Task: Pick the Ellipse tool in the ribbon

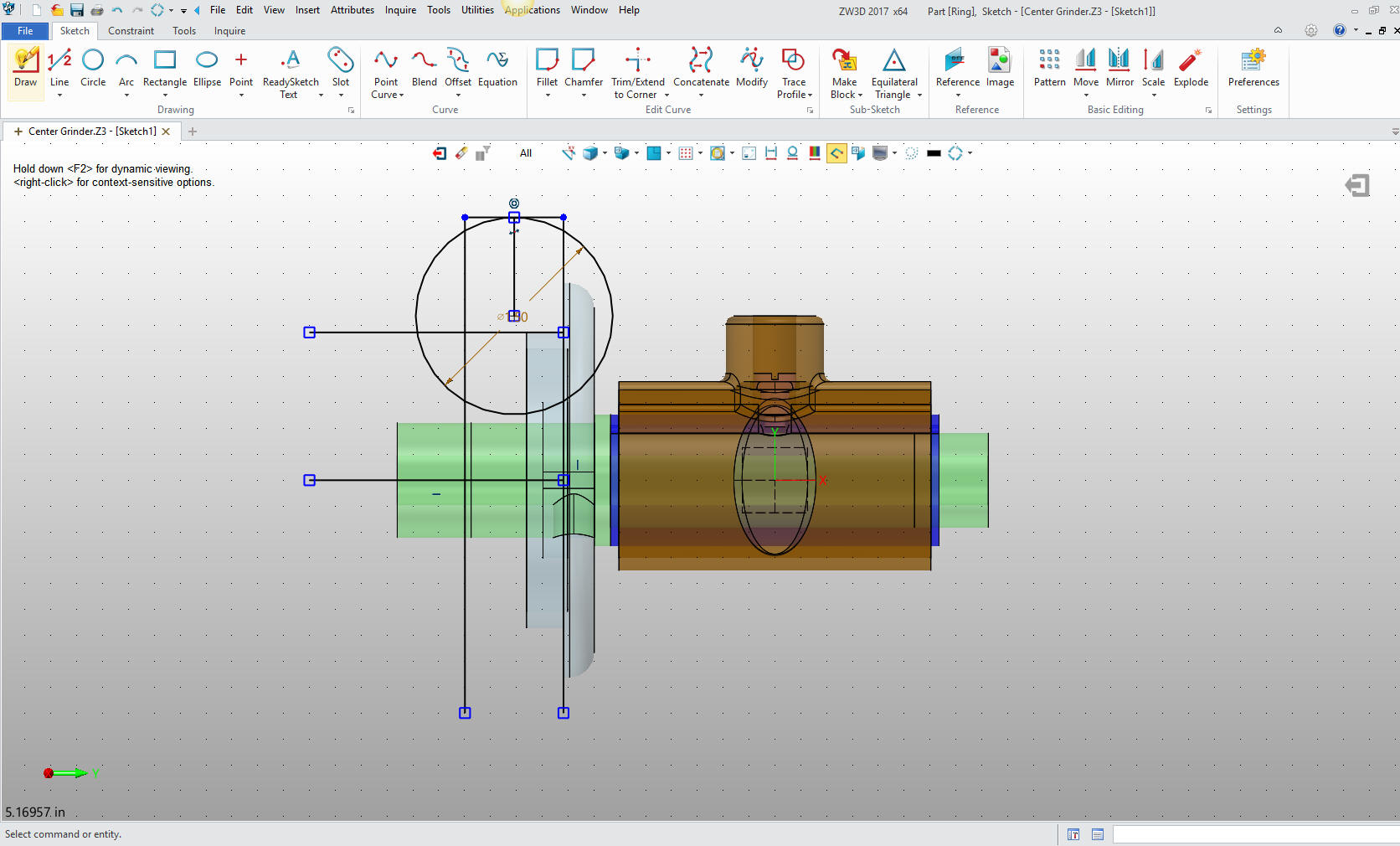Action: pos(207,67)
